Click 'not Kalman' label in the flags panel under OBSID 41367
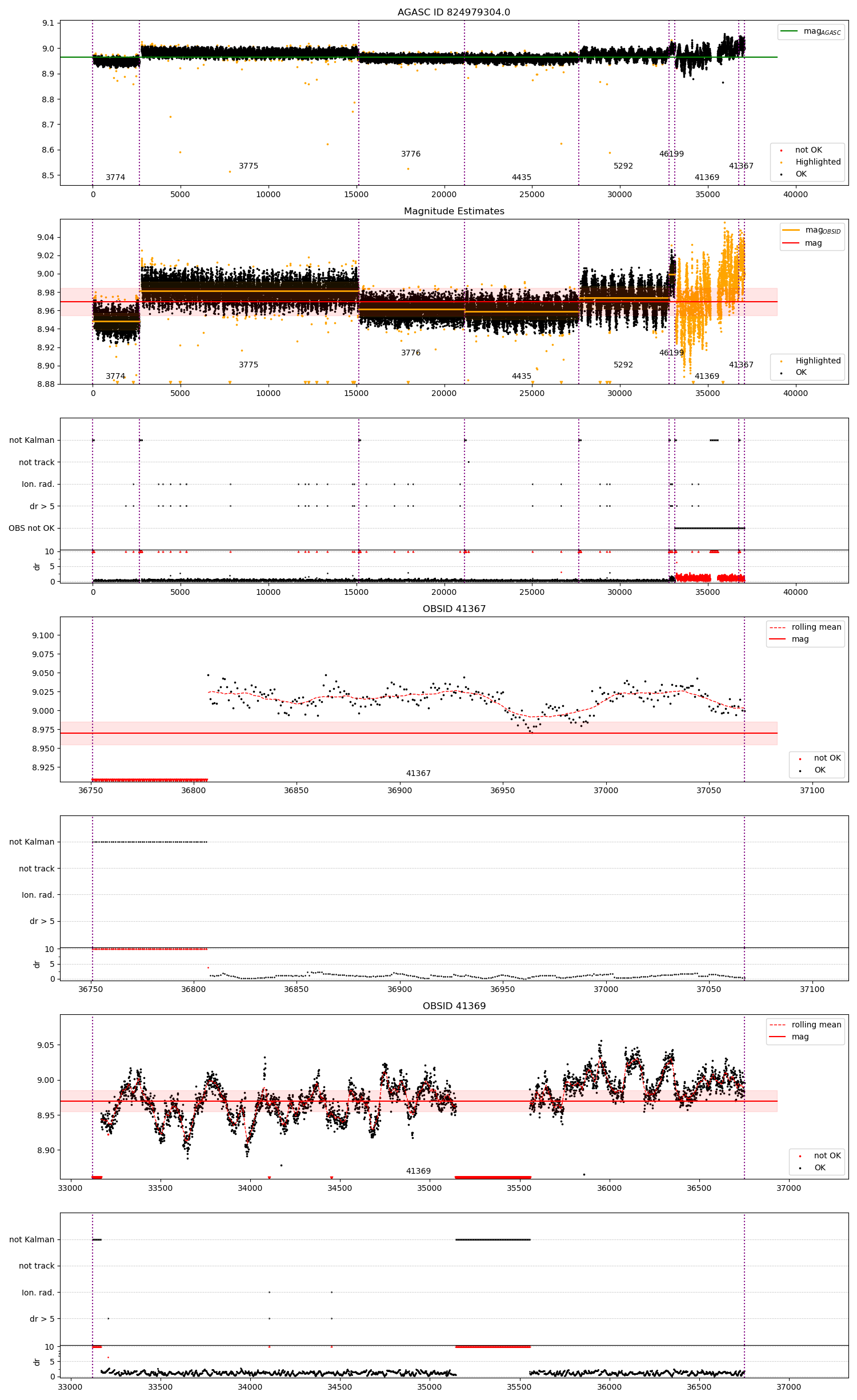The width and height of the screenshot is (857, 1400). point(32,842)
